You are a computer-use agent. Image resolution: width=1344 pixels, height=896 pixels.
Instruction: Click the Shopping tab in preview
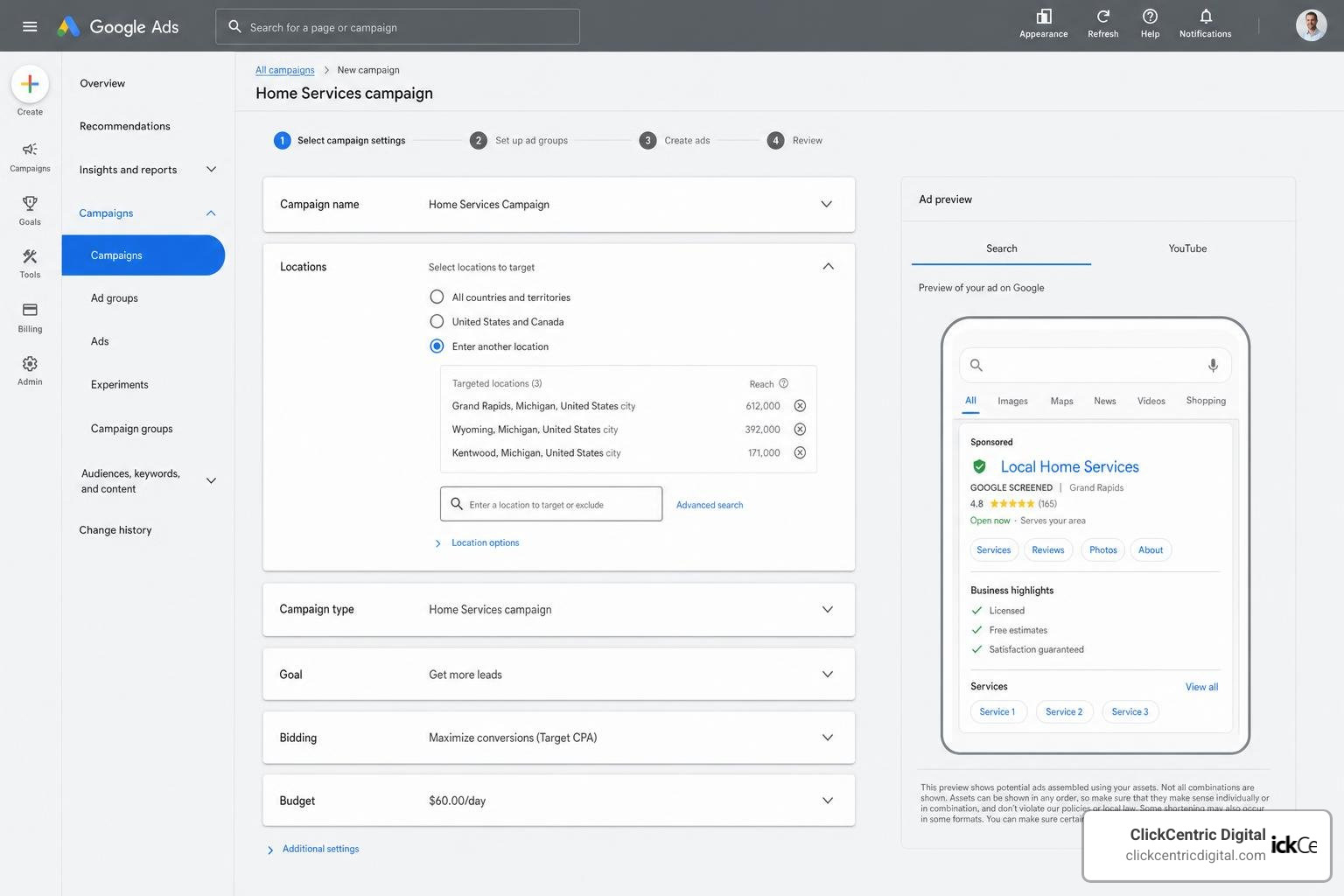[x=1206, y=401]
